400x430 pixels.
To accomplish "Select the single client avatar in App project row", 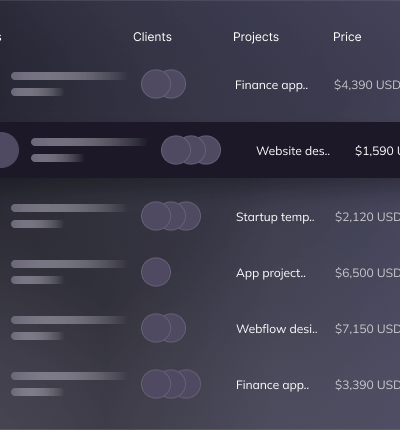I will [156, 272].
